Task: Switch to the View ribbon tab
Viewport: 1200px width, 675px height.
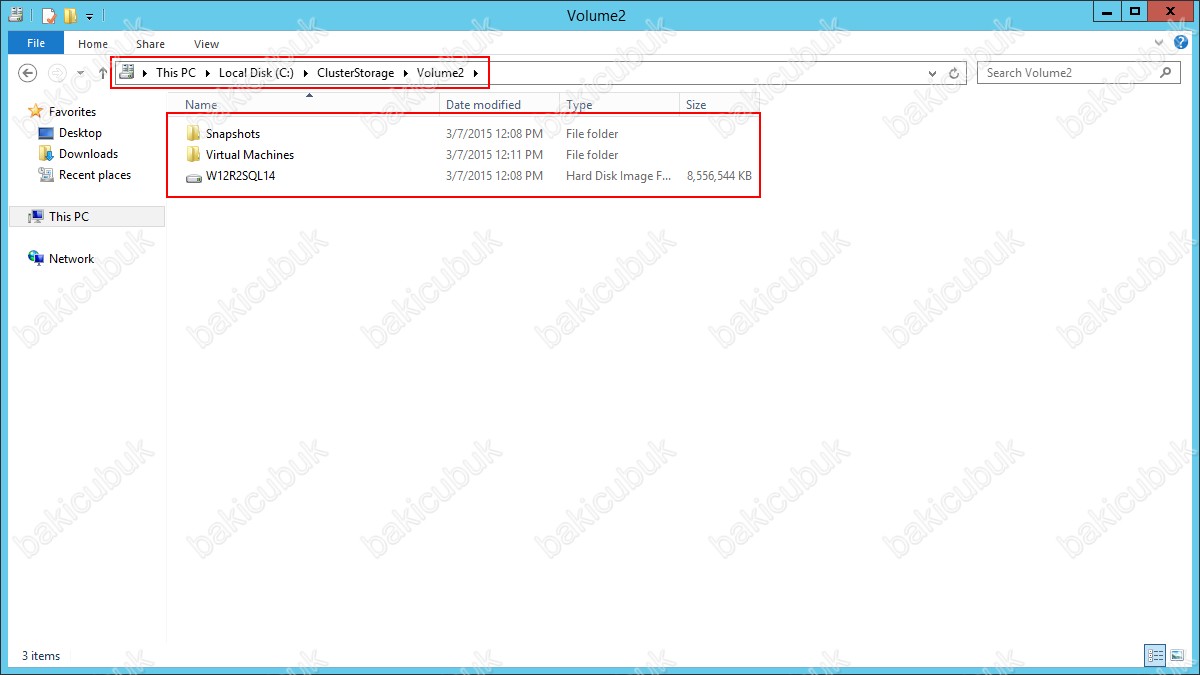Action: click(x=206, y=43)
